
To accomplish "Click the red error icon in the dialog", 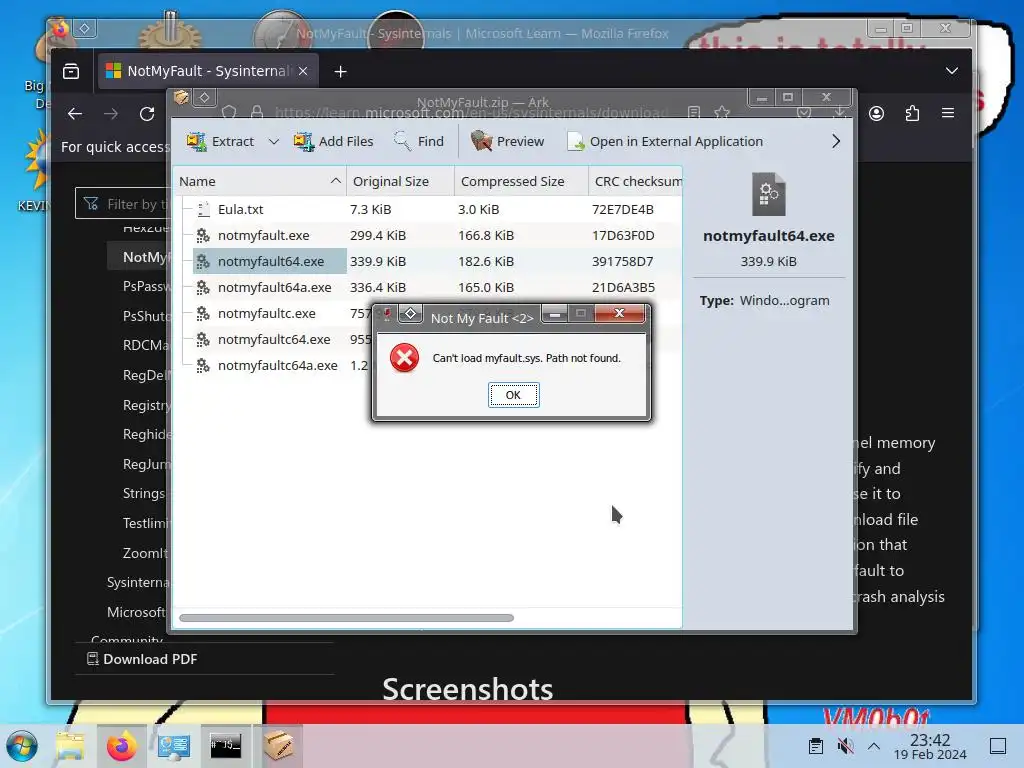I will [404, 358].
